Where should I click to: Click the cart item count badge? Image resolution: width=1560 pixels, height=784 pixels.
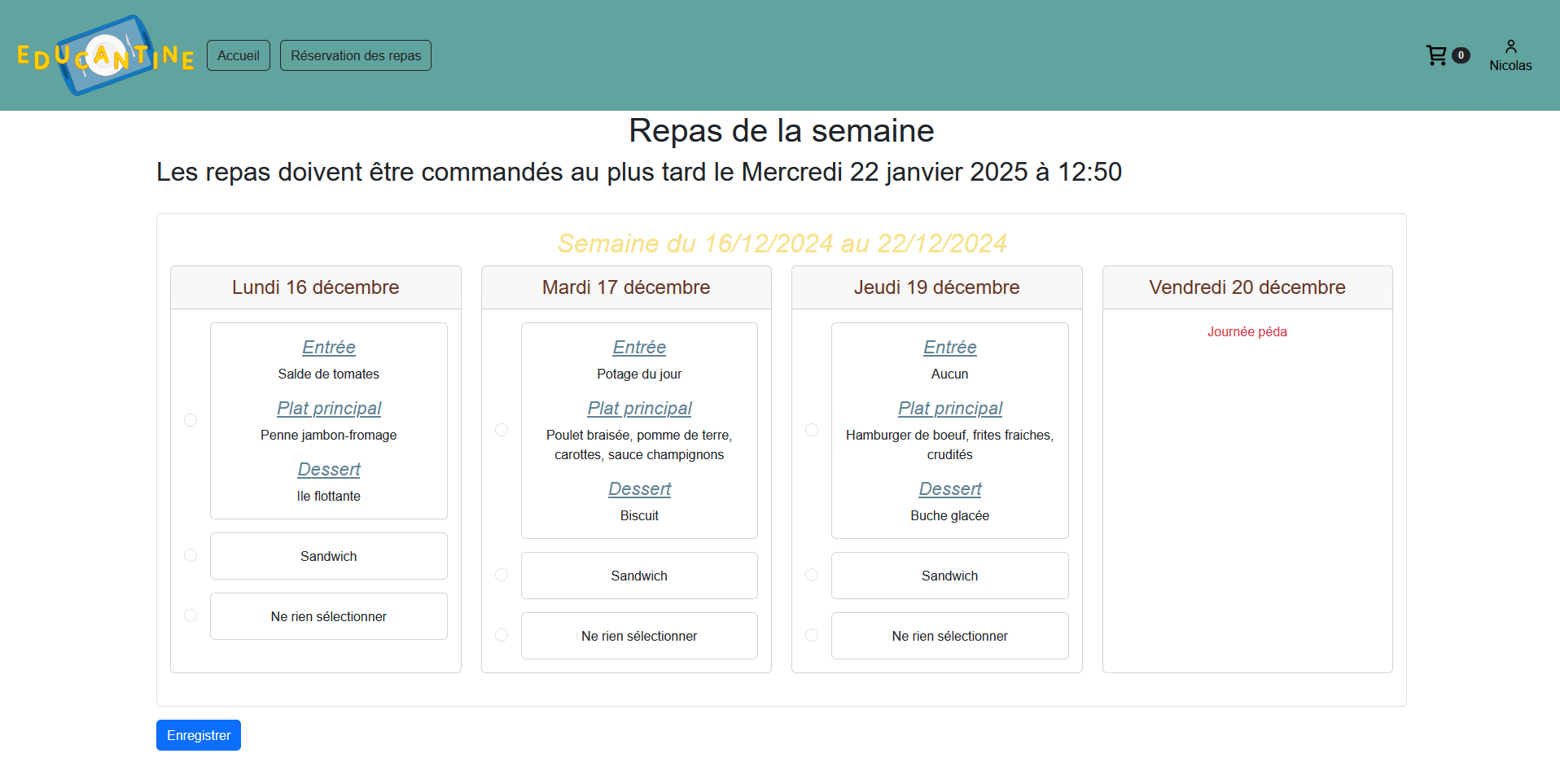pos(1461,55)
